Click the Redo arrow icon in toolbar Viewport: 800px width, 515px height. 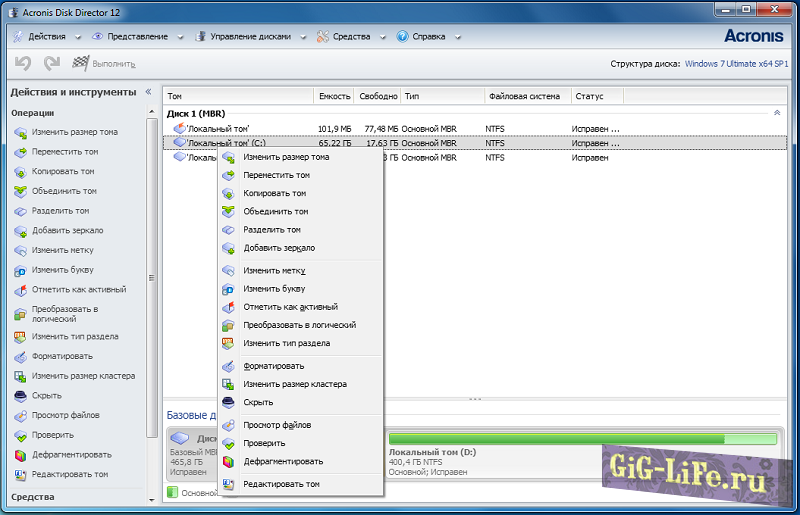pos(52,63)
